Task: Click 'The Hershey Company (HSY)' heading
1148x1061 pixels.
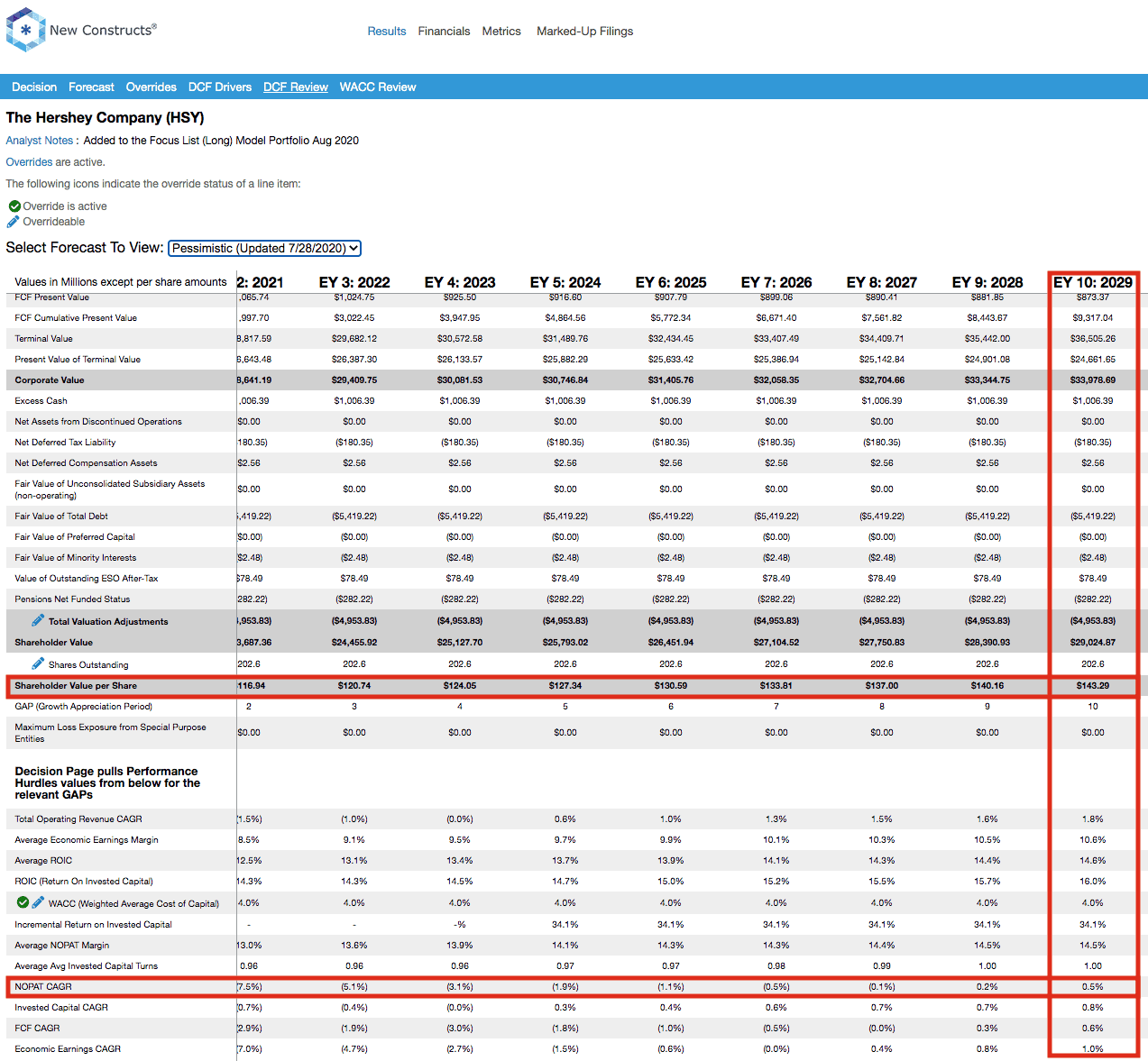Action: point(105,118)
